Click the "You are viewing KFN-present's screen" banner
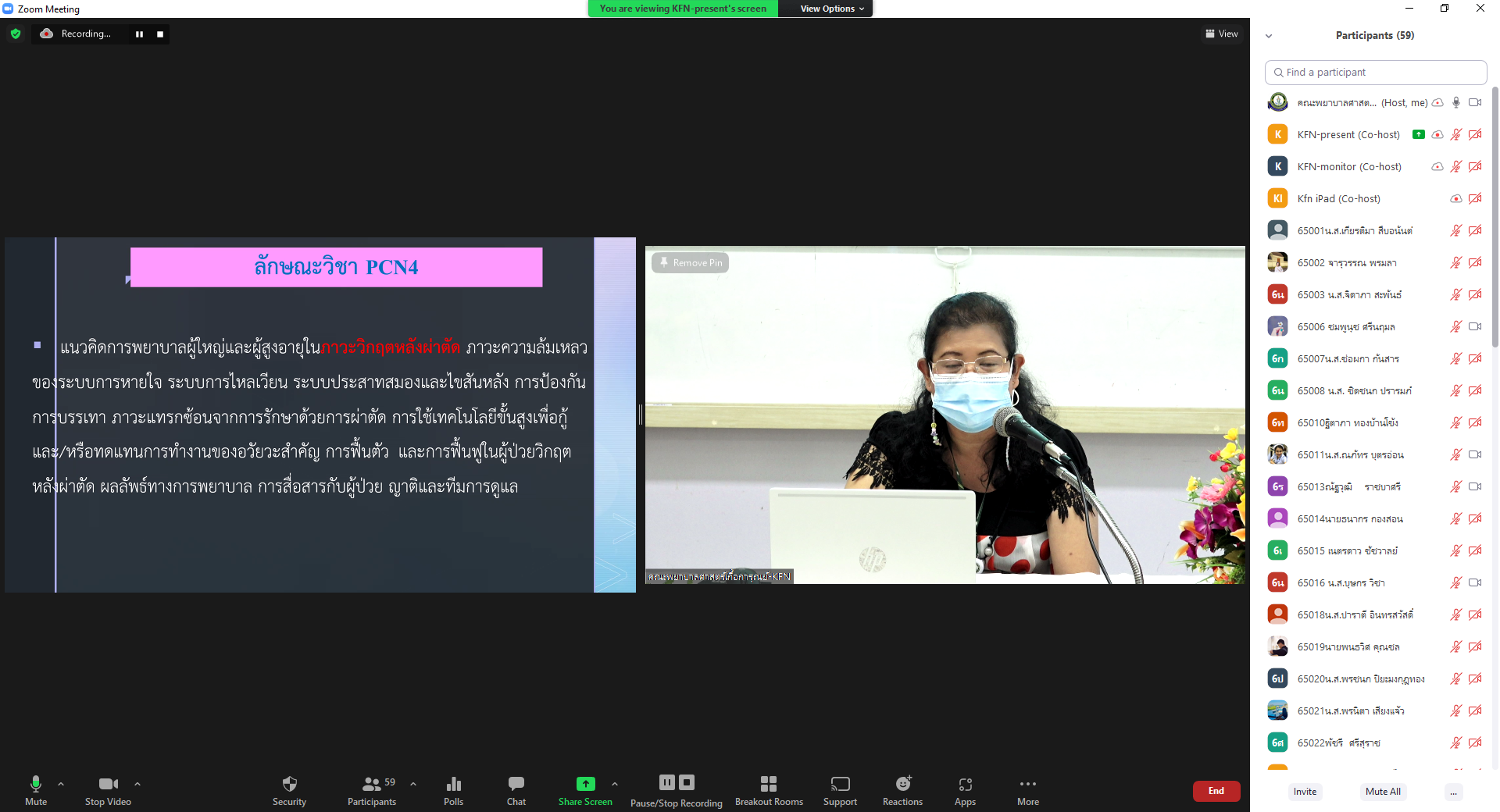The width and height of the screenshot is (1500, 812). [x=683, y=9]
